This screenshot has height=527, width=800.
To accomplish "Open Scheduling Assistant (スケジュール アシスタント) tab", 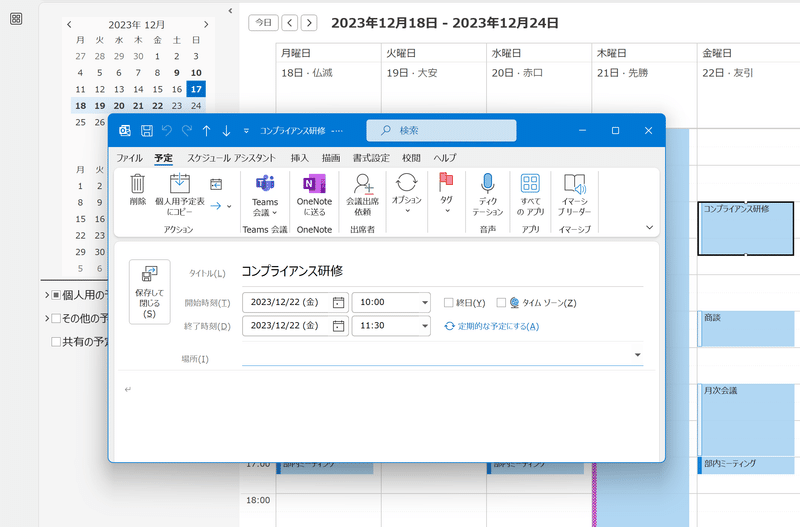I will point(231,158).
